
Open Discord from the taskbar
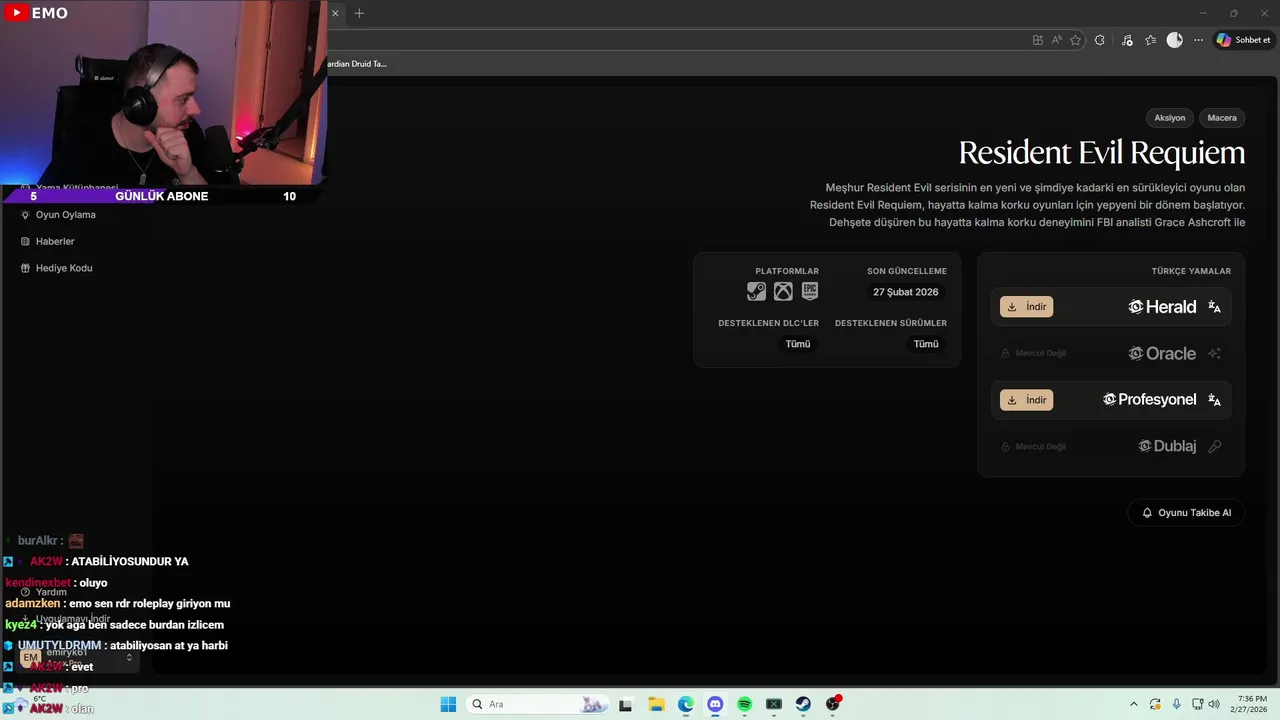pos(715,704)
